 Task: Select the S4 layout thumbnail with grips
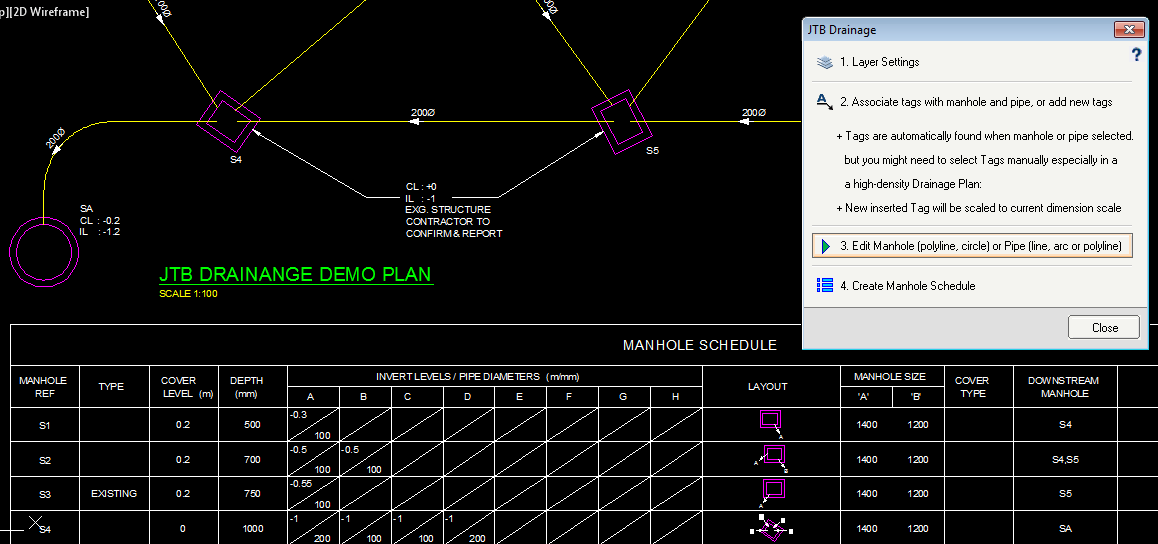coord(771,528)
